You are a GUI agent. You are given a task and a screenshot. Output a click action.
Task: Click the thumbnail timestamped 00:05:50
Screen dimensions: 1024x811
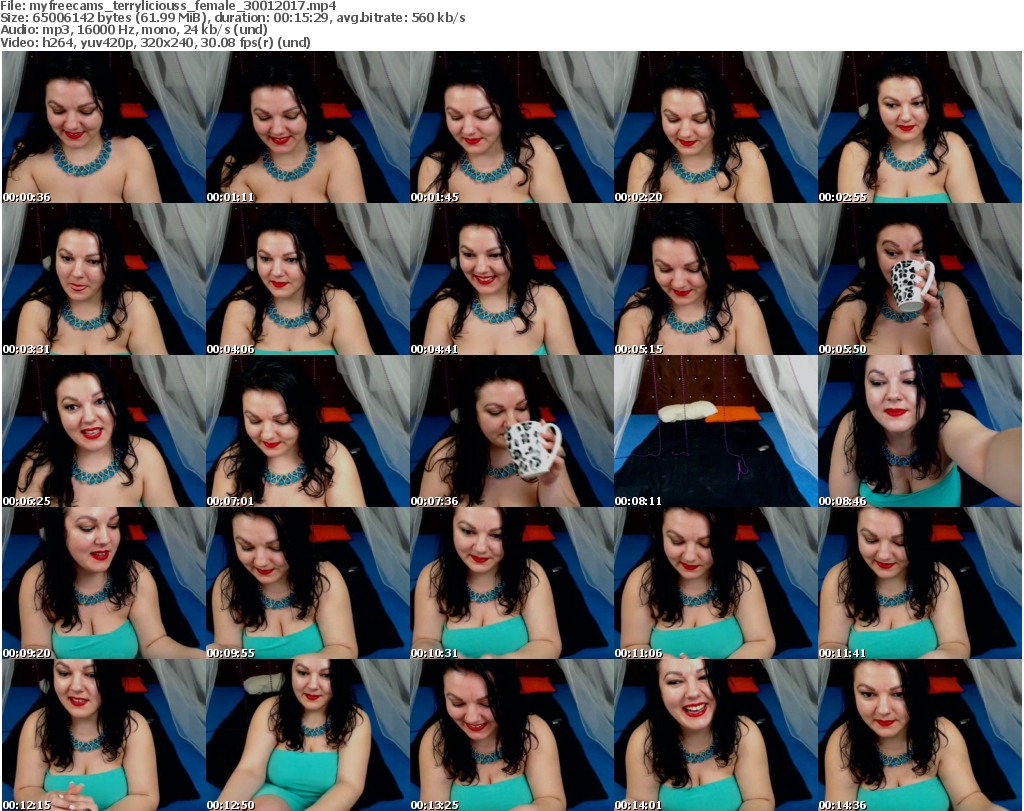pos(920,279)
